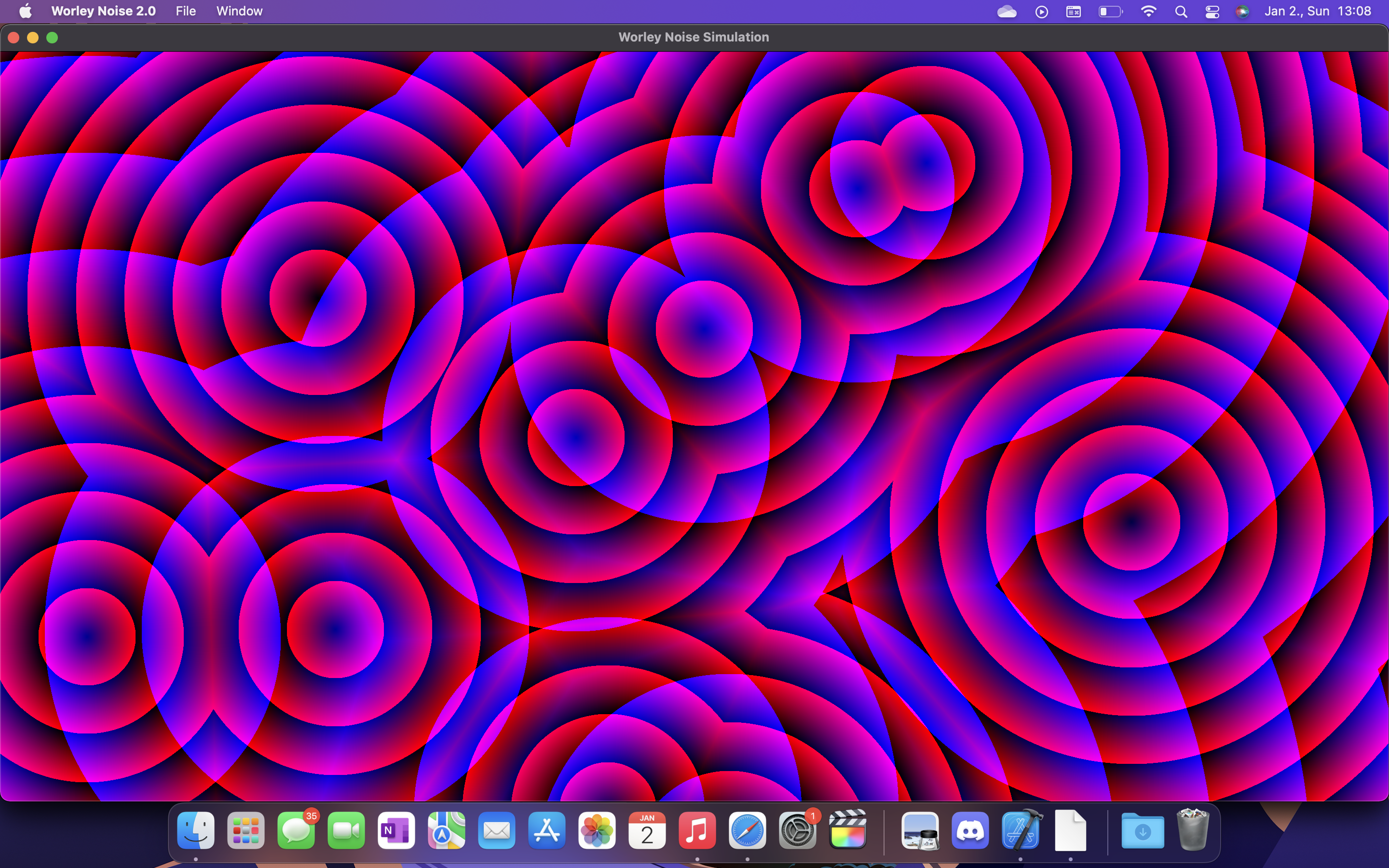The height and width of the screenshot is (868, 1389).
Task: Click the date and time clock
Action: pos(1317,11)
